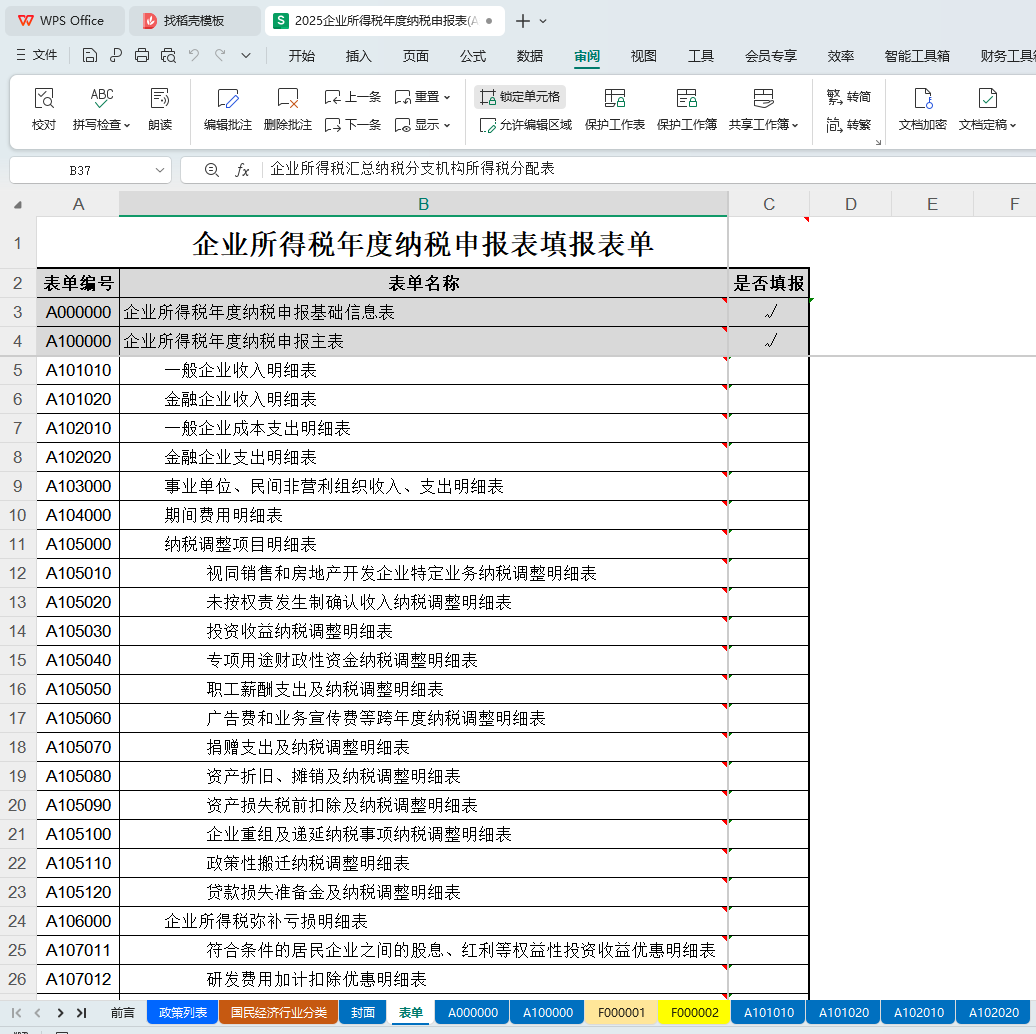1036x1034 pixels.
Task: Expand the 显示 comments dropdown
Action: coord(447,126)
